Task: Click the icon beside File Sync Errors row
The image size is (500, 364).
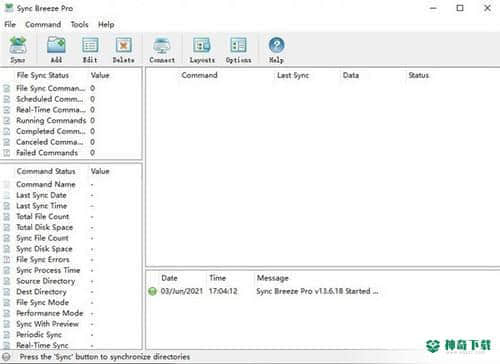Action: tap(7, 259)
